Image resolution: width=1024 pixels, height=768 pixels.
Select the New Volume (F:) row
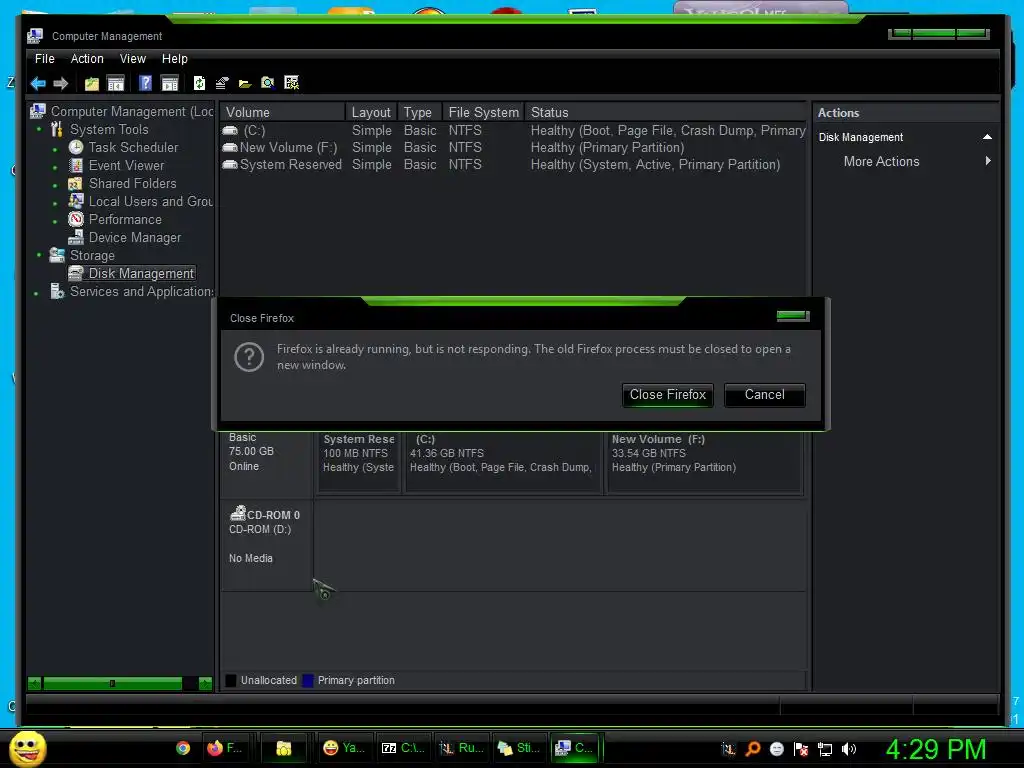pos(513,148)
